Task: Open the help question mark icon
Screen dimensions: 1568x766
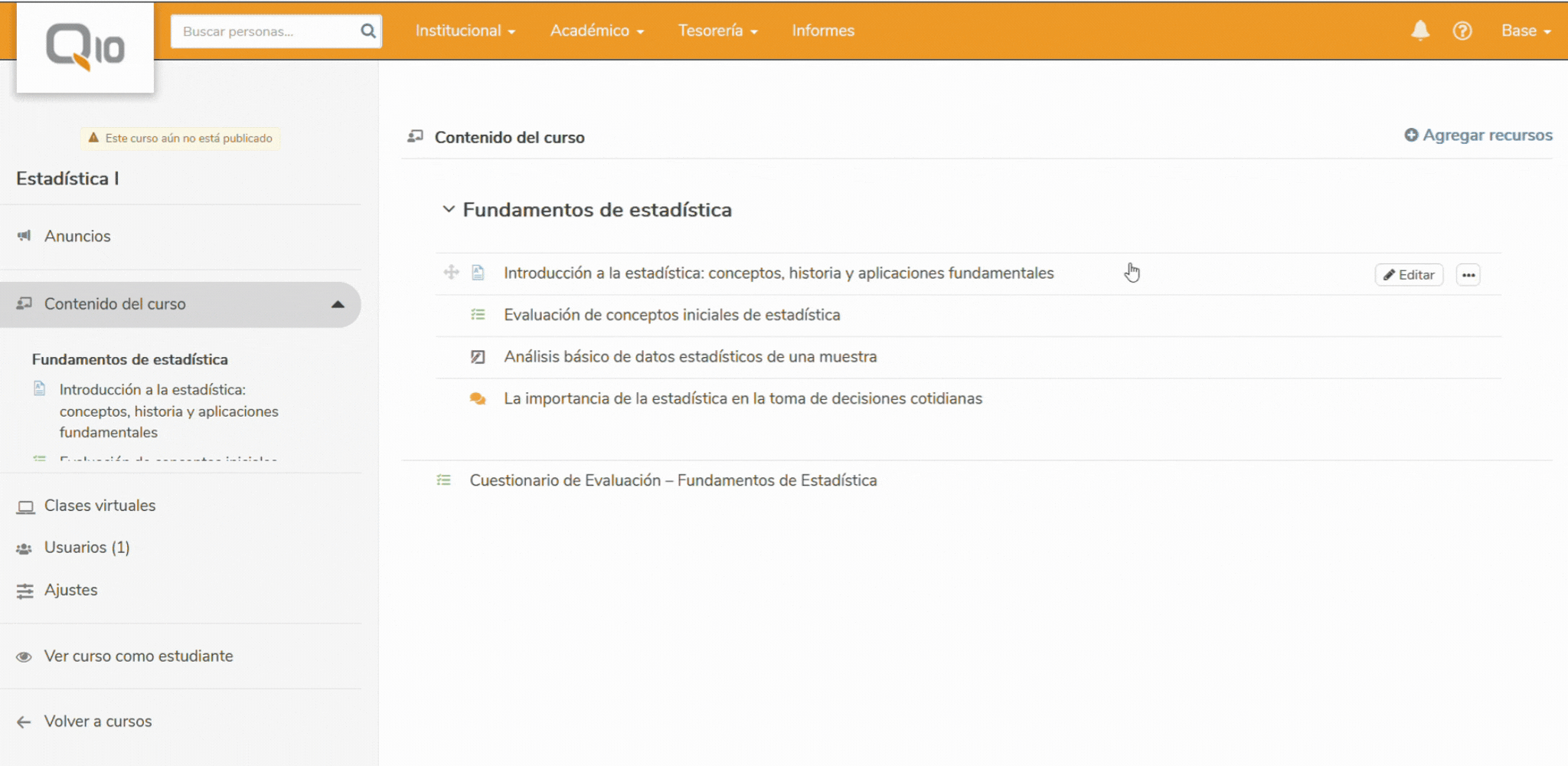Action: [x=1462, y=31]
